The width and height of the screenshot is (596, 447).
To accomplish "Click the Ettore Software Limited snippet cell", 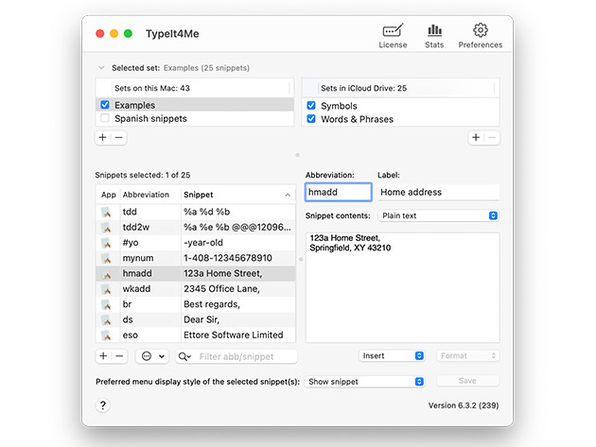I will (238, 335).
